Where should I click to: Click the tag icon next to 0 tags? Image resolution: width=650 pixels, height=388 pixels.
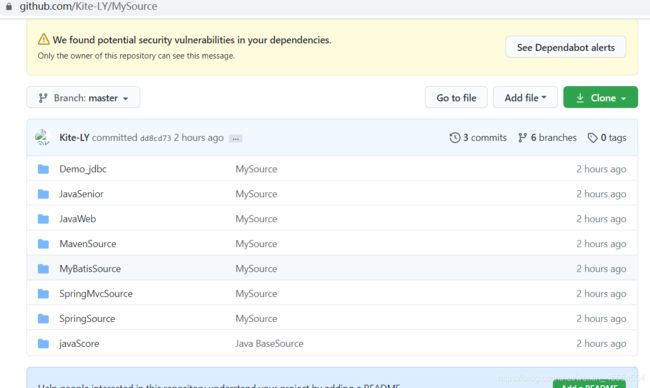pyautogui.click(x=592, y=138)
